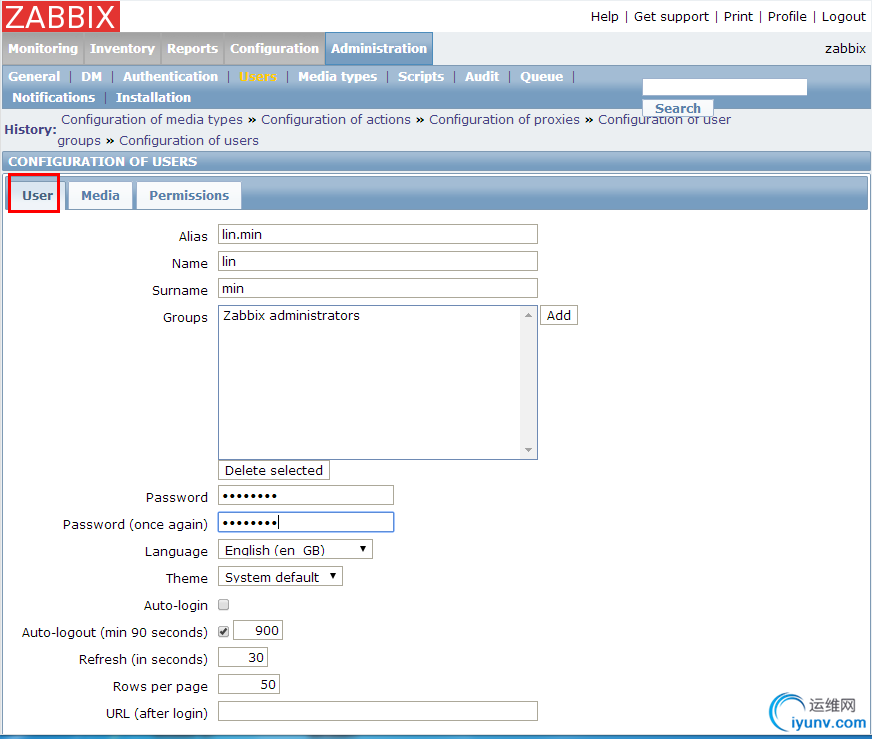Viewport: 872px width, 739px height.
Task: Open history link Configuration of proxies
Action: tap(504, 120)
